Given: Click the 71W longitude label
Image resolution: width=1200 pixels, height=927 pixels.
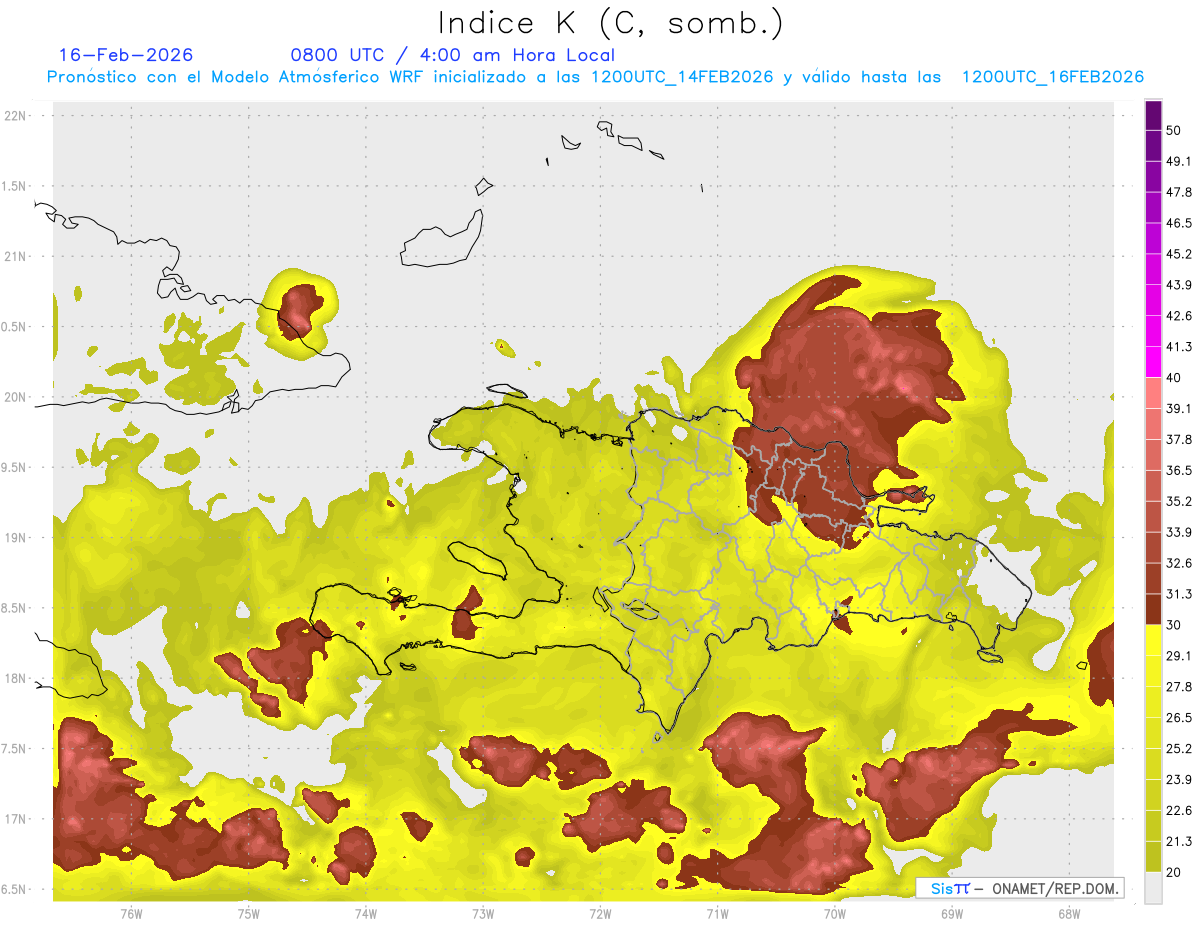Looking at the screenshot, I should [x=717, y=914].
